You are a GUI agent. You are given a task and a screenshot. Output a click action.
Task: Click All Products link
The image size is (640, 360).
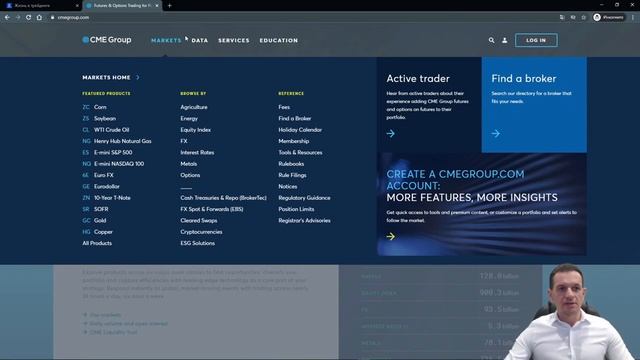(x=97, y=243)
